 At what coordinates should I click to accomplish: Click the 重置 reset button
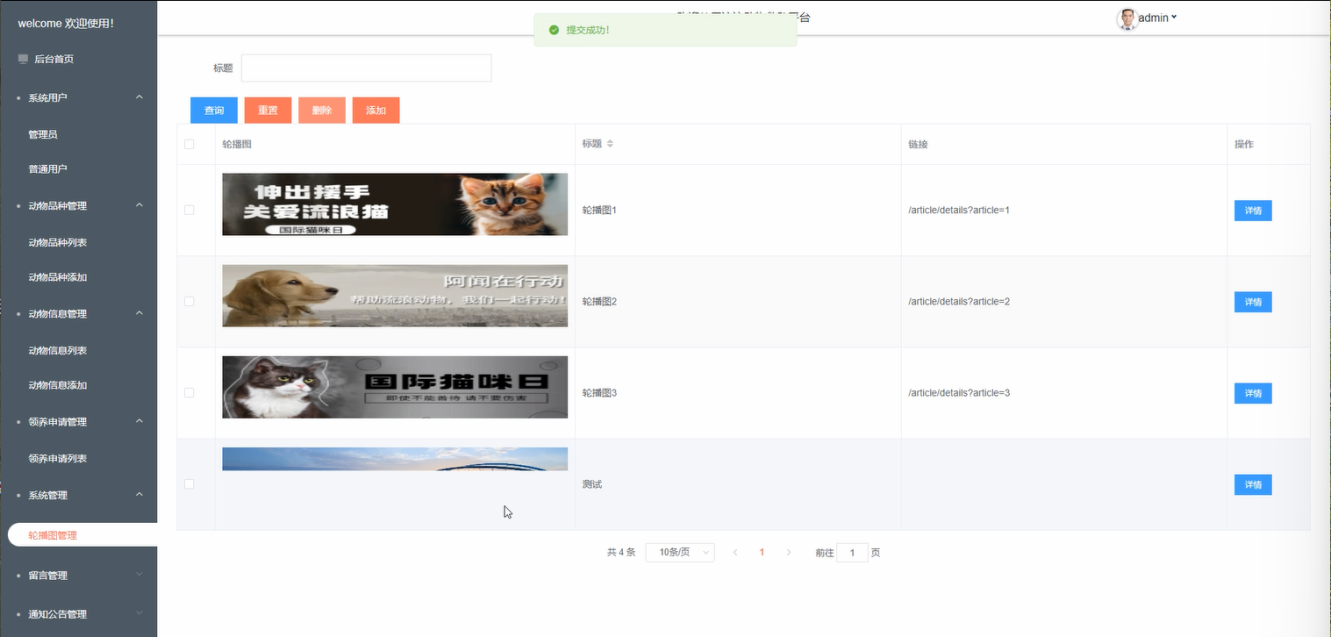(x=268, y=110)
